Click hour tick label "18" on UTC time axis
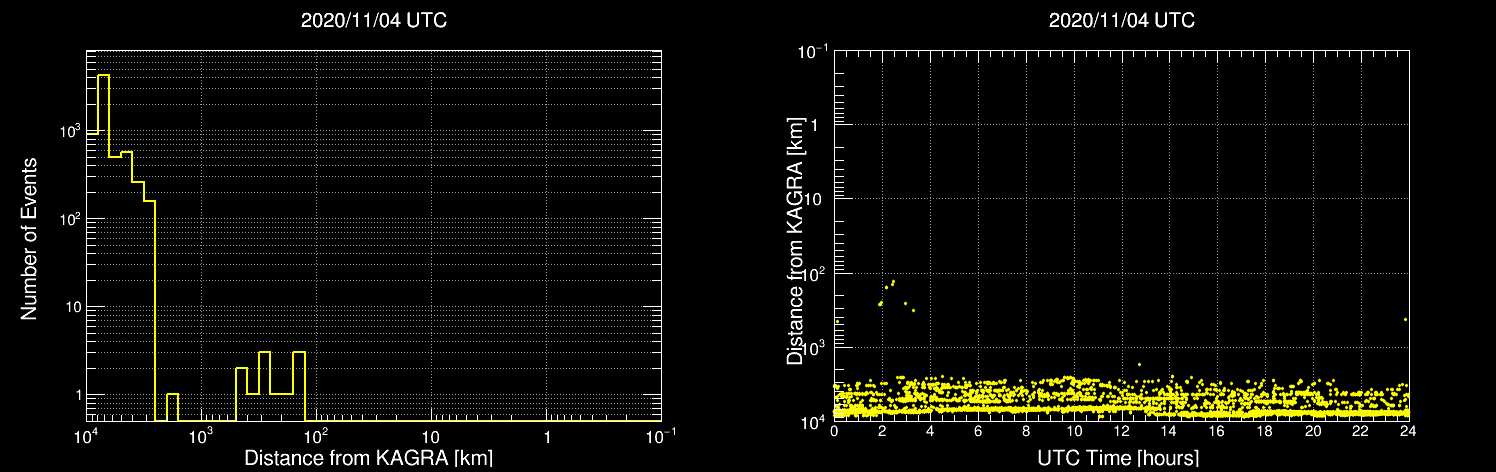This screenshot has width=1496, height=472. (x=1264, y=432)
